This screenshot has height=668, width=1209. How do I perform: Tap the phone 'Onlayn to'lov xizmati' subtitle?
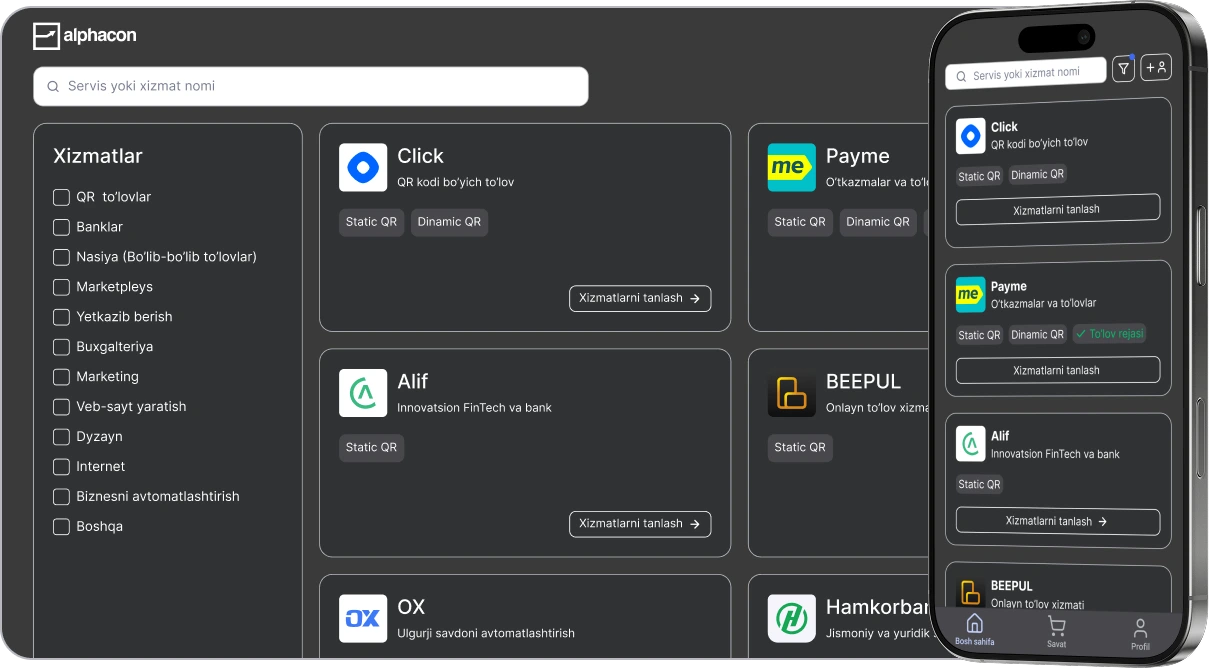1038,604
